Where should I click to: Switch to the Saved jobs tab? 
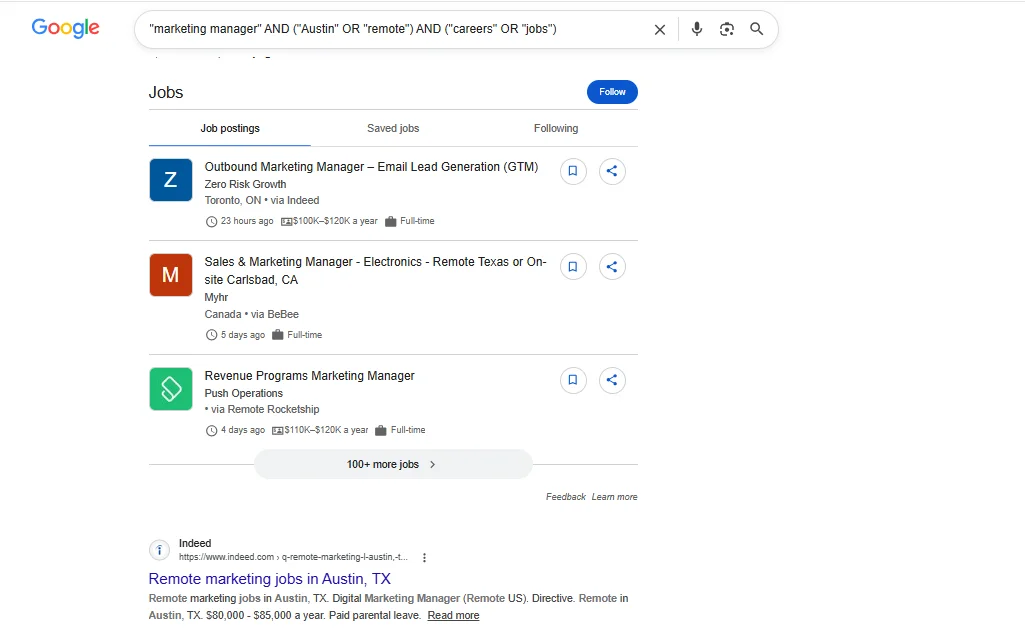(393, 128)
